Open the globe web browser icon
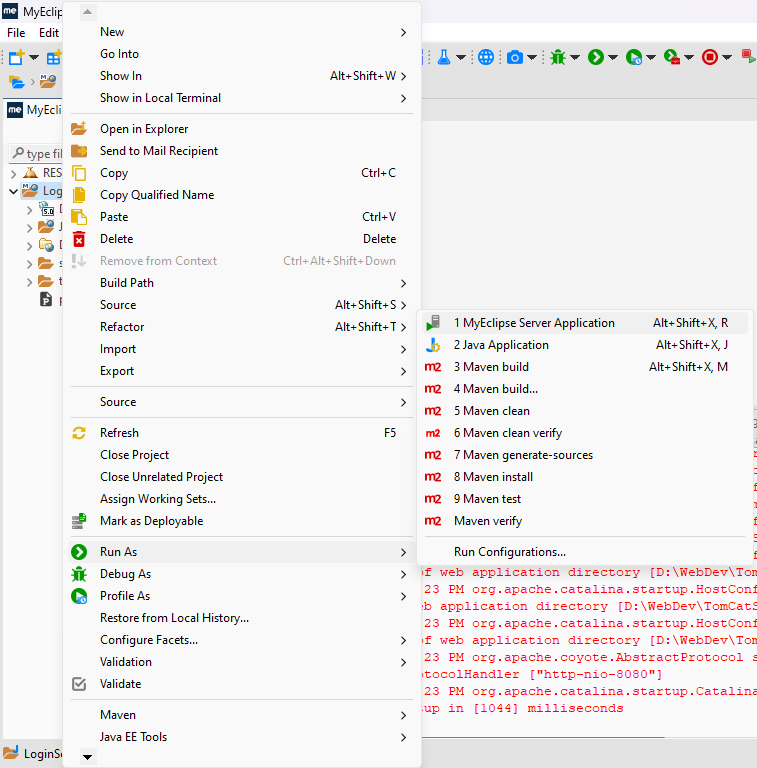Image resolution: width=757 pixels, height=768 pixels. click(x=485, y=57)
